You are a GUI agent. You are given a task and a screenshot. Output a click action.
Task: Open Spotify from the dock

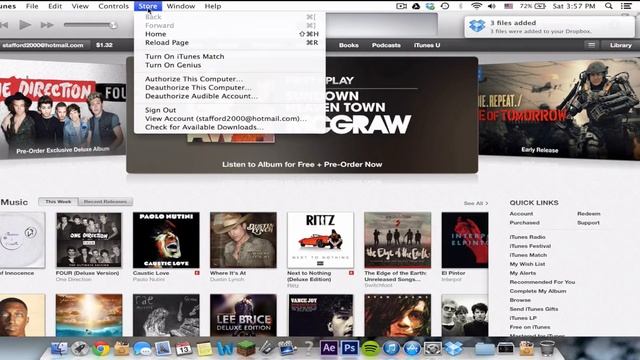coord(371,348)
